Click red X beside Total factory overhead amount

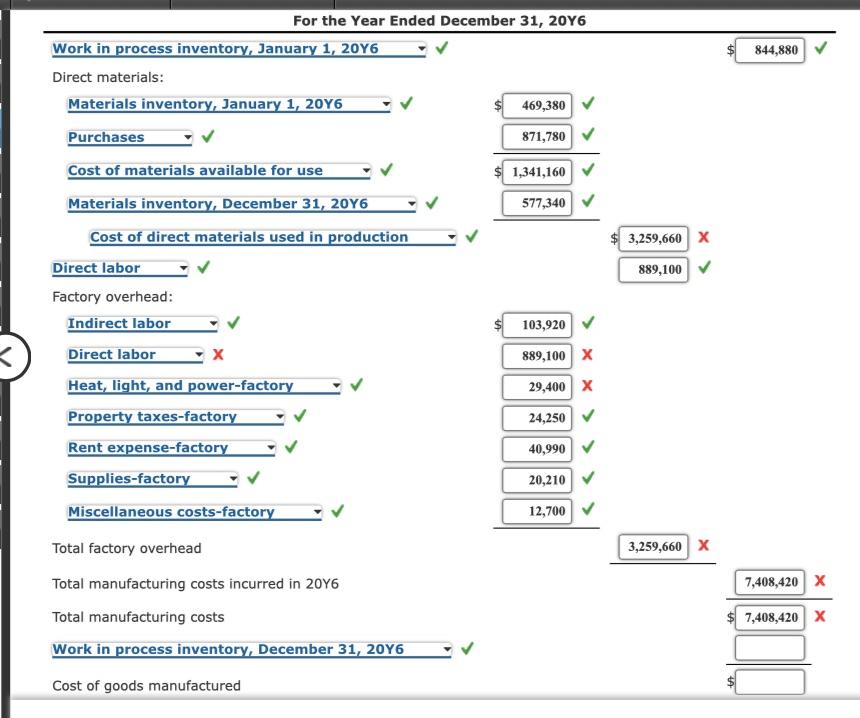point(704,545)
